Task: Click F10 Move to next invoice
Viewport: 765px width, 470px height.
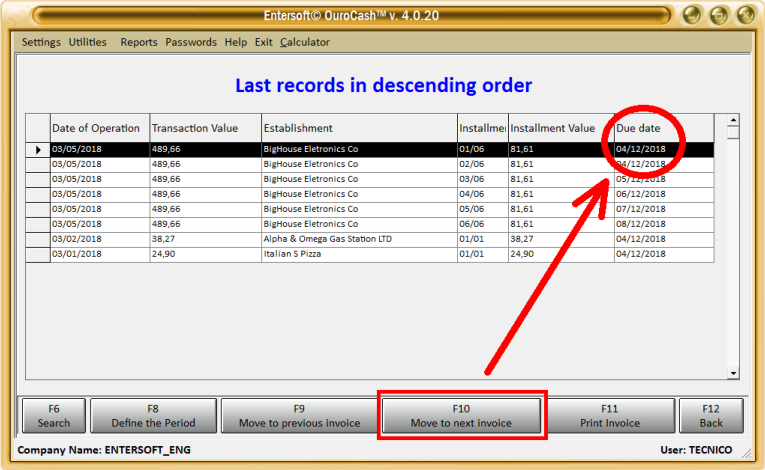Action: click(x=461, y=416)
